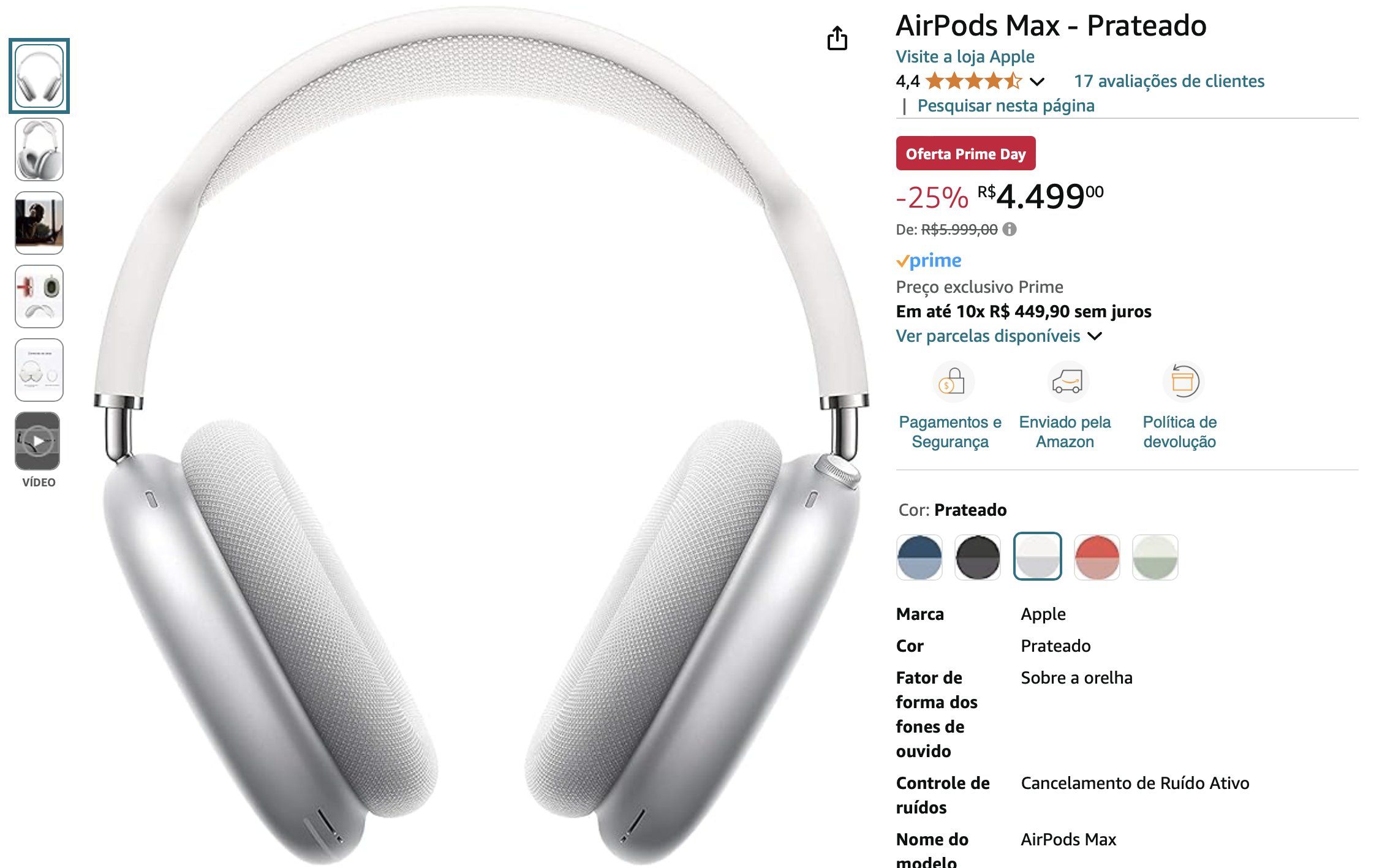Click the prime logo badge
Viewport: 1382px width, 868px height.
point(929,260)
